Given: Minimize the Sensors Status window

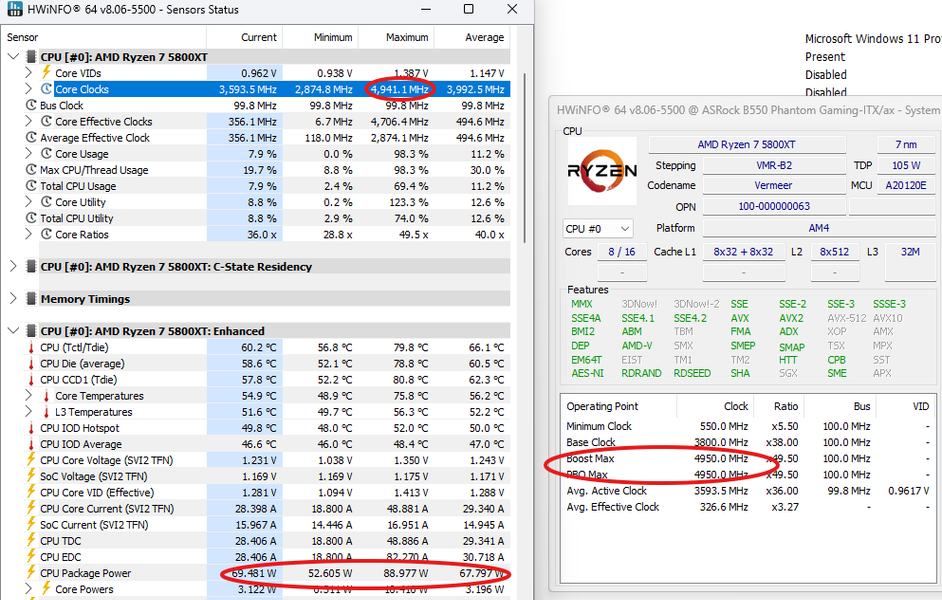Looking at the screenshot, I should click(425, 9).
